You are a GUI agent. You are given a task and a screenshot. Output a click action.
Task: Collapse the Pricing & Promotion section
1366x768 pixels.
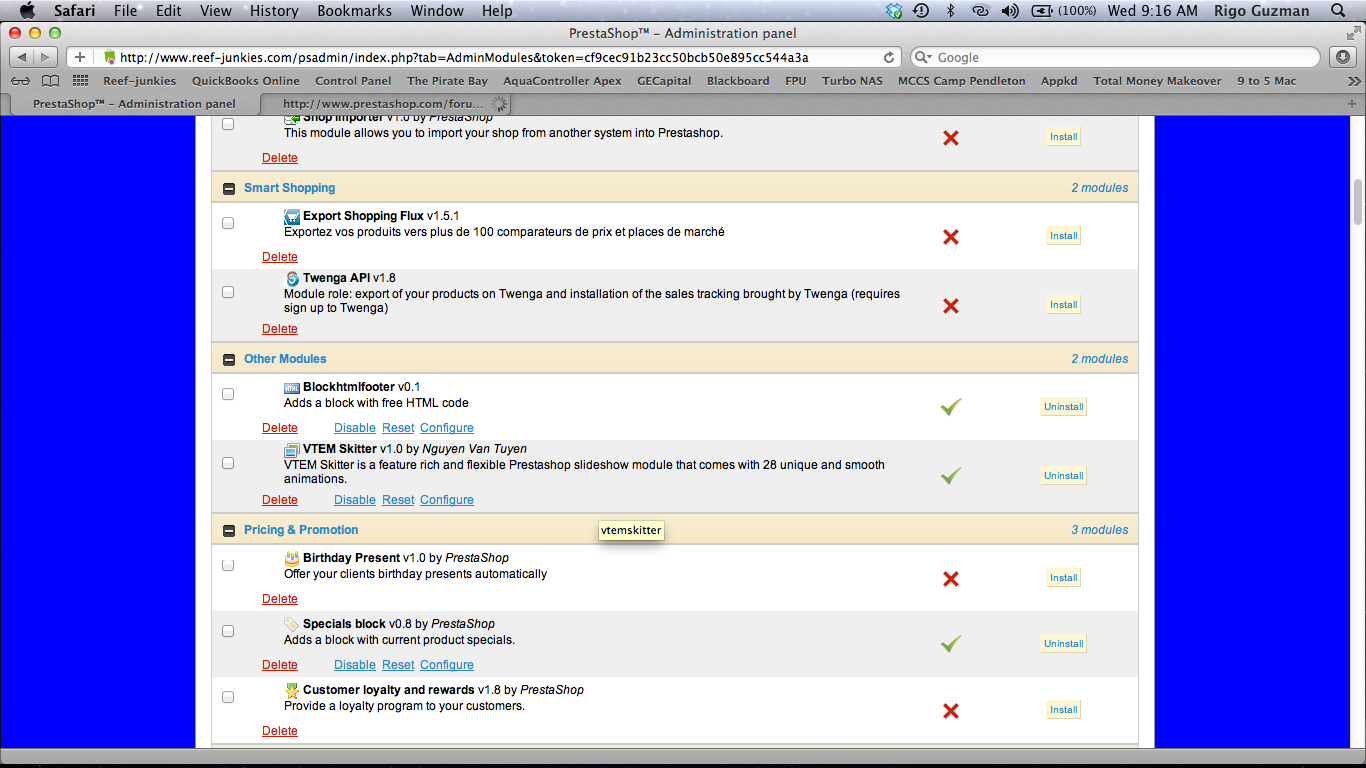pyautogui.click(x=229, y=530)
